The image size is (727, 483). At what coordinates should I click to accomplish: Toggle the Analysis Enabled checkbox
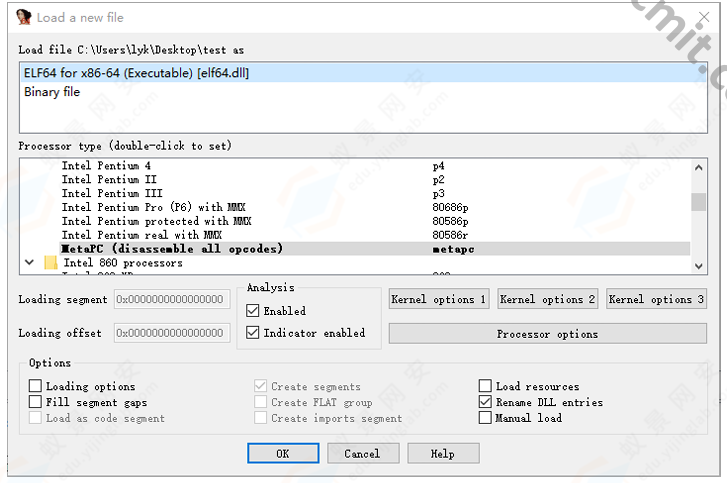(253, 311)
